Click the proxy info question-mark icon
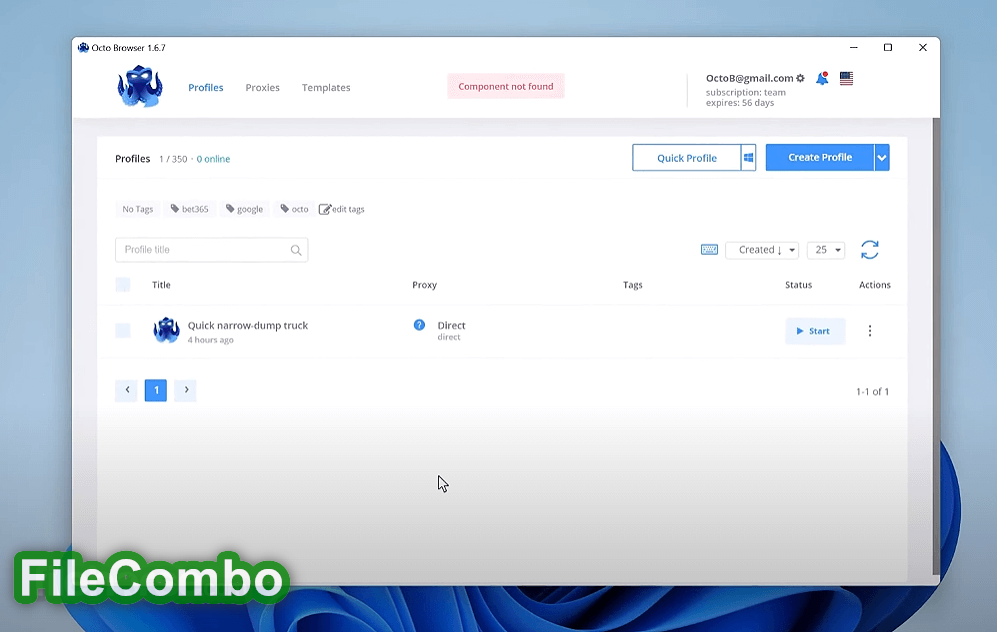The width and height of the screenshot is (997, 632). (x=419, y=325)
